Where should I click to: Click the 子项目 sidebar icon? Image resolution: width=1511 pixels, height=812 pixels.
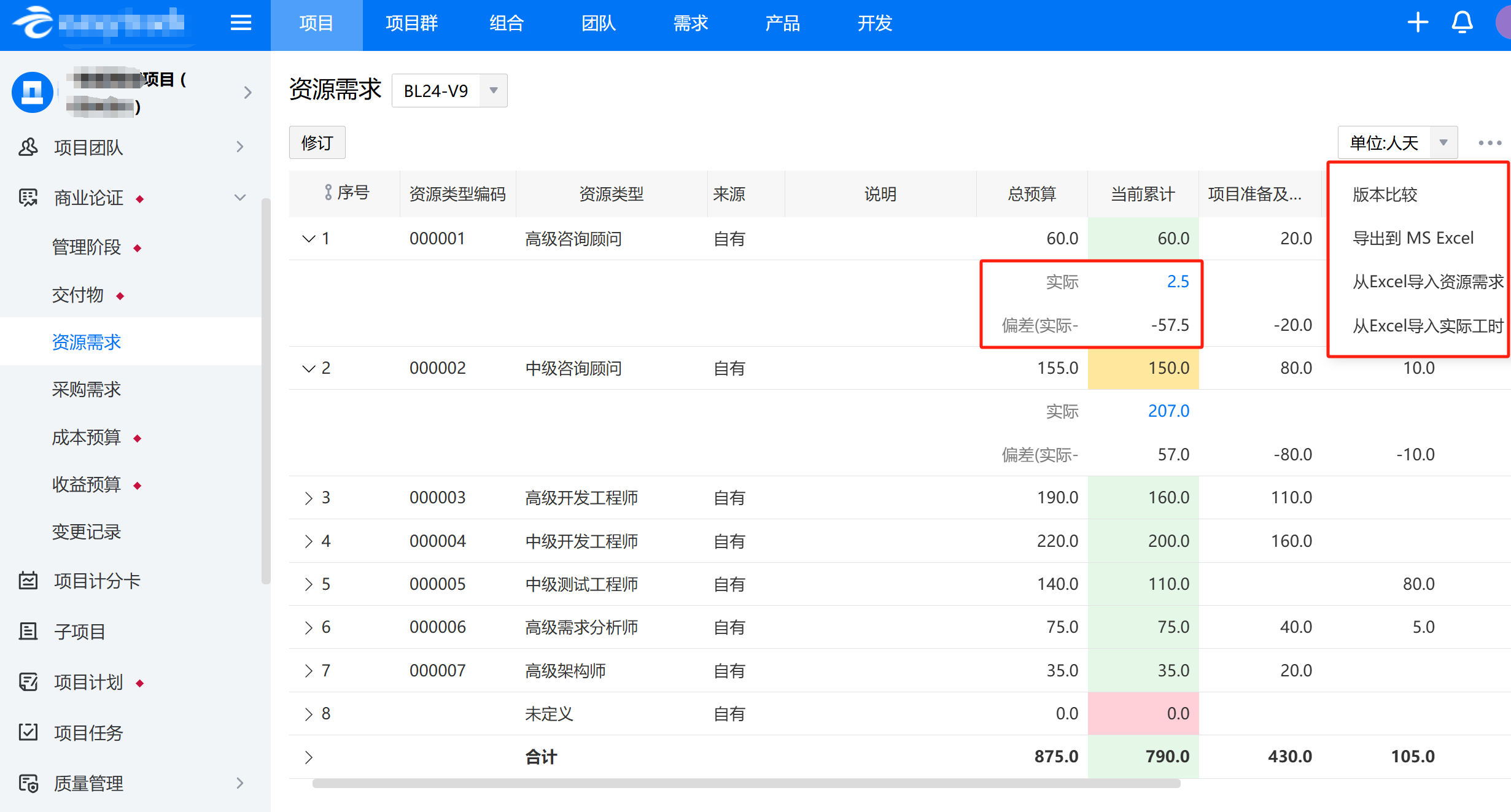click(28, 631)
